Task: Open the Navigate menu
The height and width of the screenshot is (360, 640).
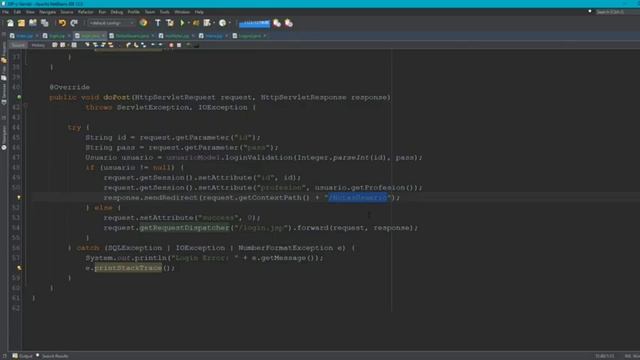Action: (47, 12)
